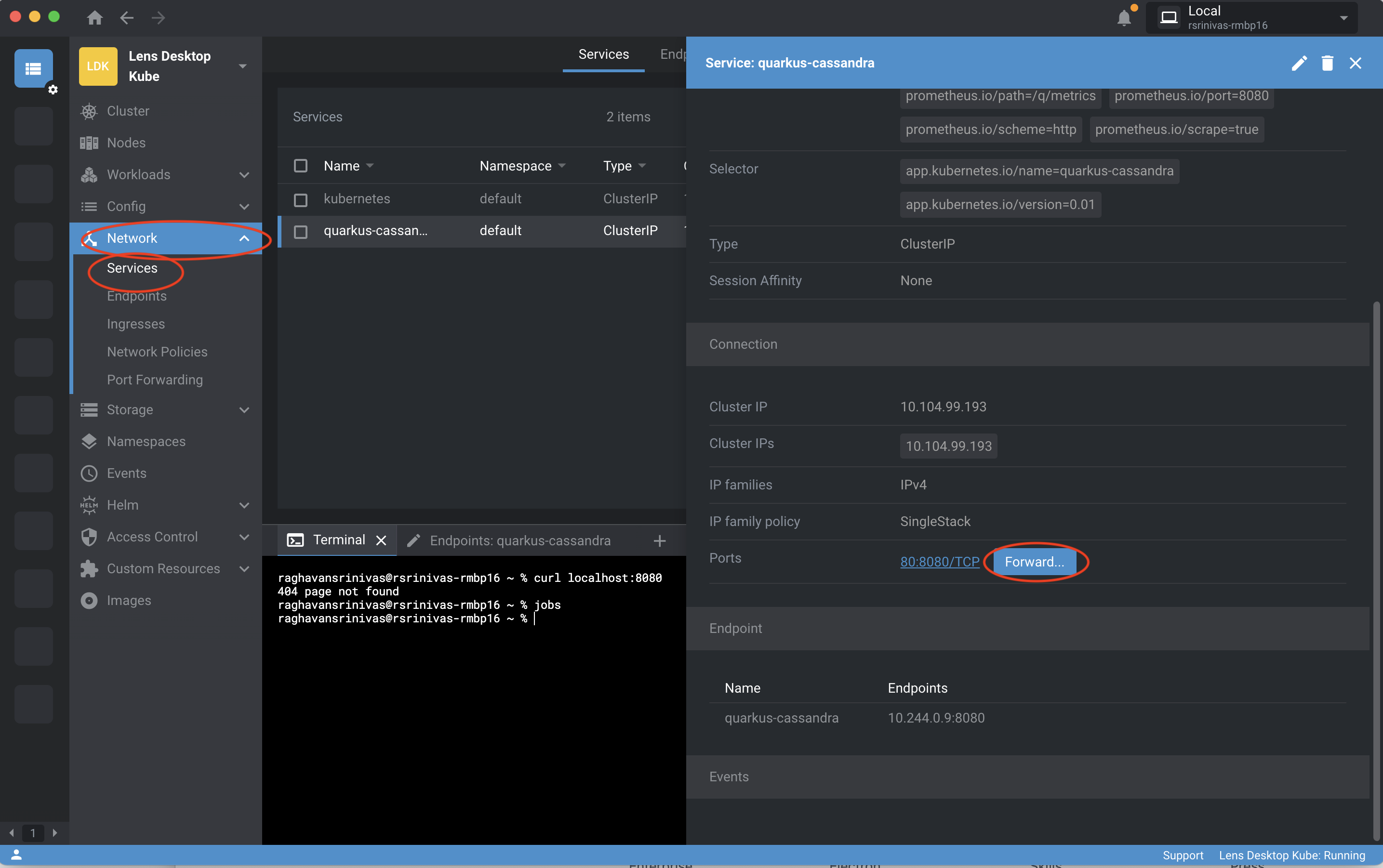Image resolution: width=1383 pixels, height=868 pixels.
Task: Click the user account icon in the status bar
Action: 16,855
